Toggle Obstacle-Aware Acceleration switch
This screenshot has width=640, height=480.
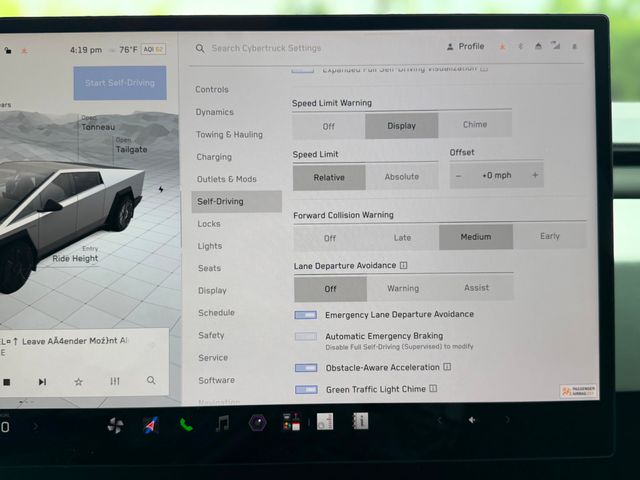[306, 368]
